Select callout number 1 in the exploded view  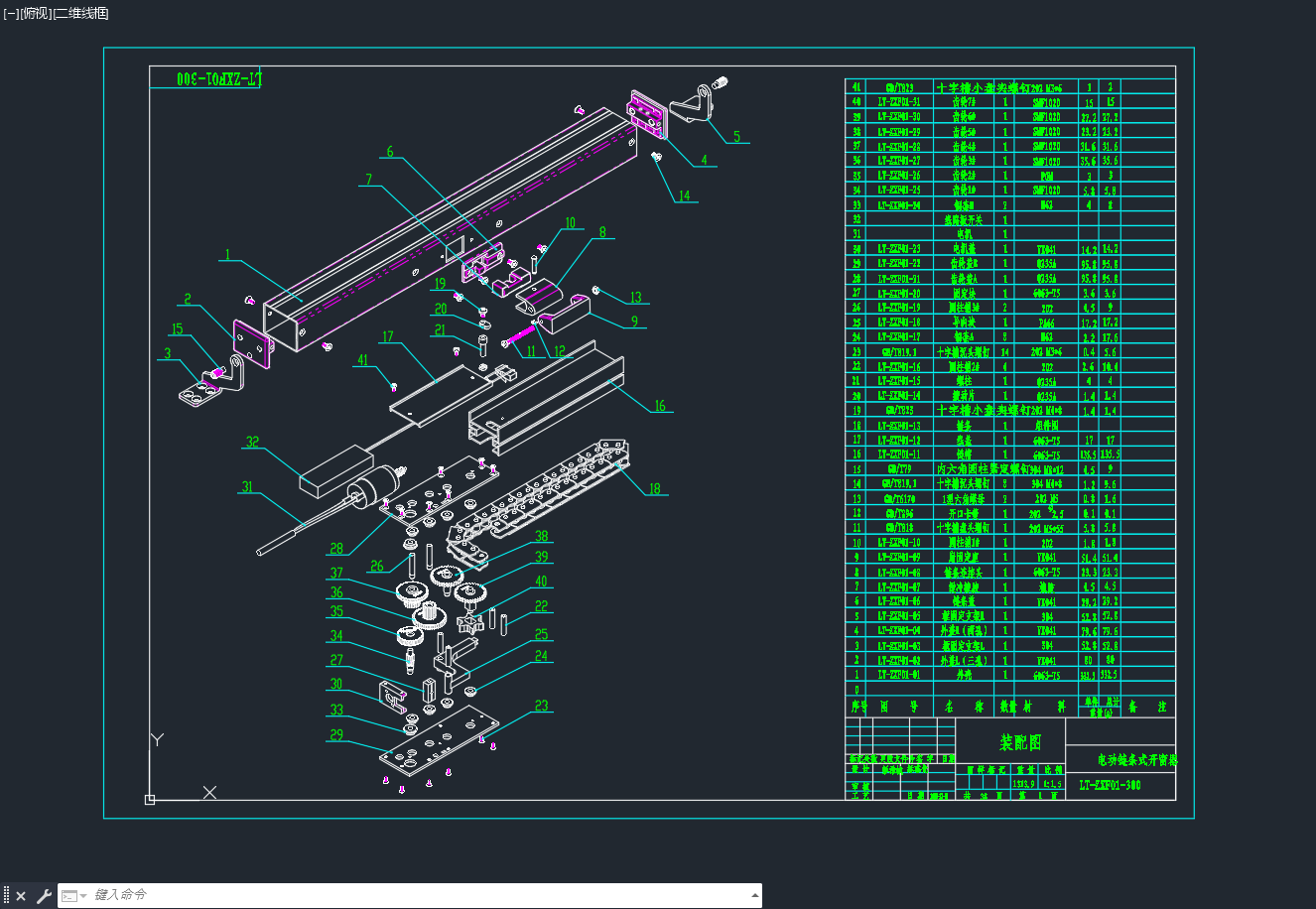(227, 255)
